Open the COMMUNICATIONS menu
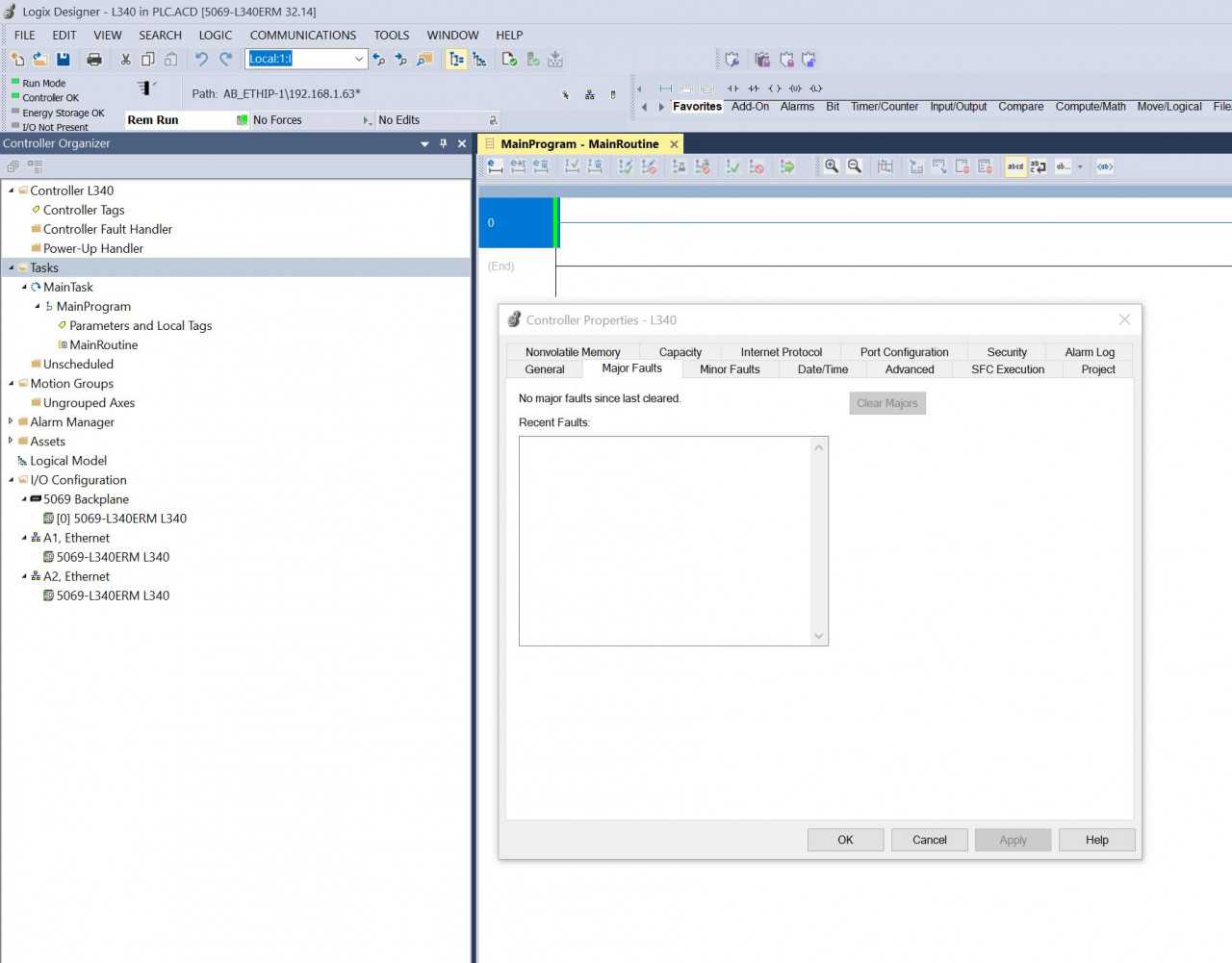 pos(303,35)
